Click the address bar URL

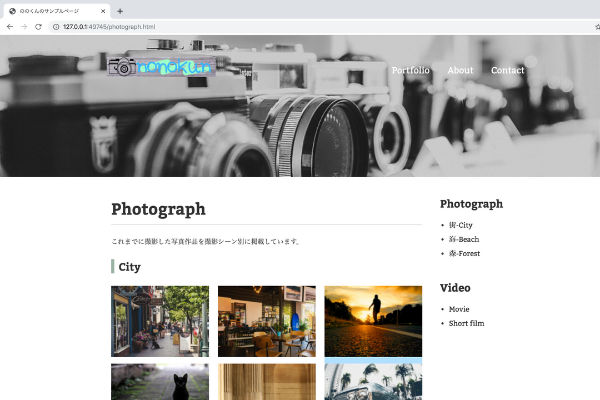click(109, 27)
